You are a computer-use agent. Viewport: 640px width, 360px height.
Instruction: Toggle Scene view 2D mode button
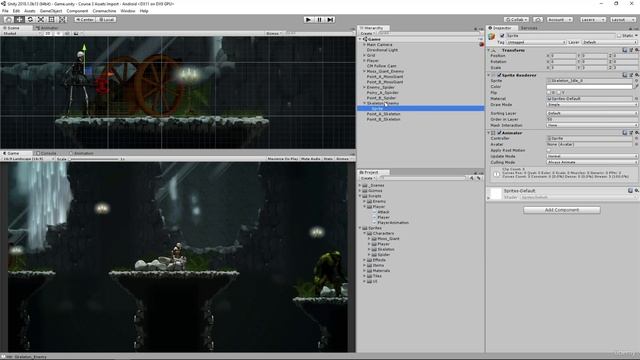(48, 33)
